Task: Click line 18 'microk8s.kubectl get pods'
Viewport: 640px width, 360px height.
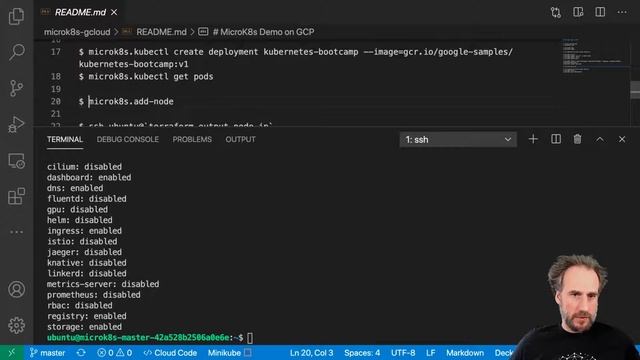Action: (x=151, y=76)
